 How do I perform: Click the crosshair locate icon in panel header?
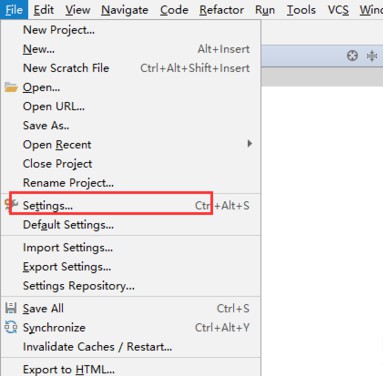[352, 56]
